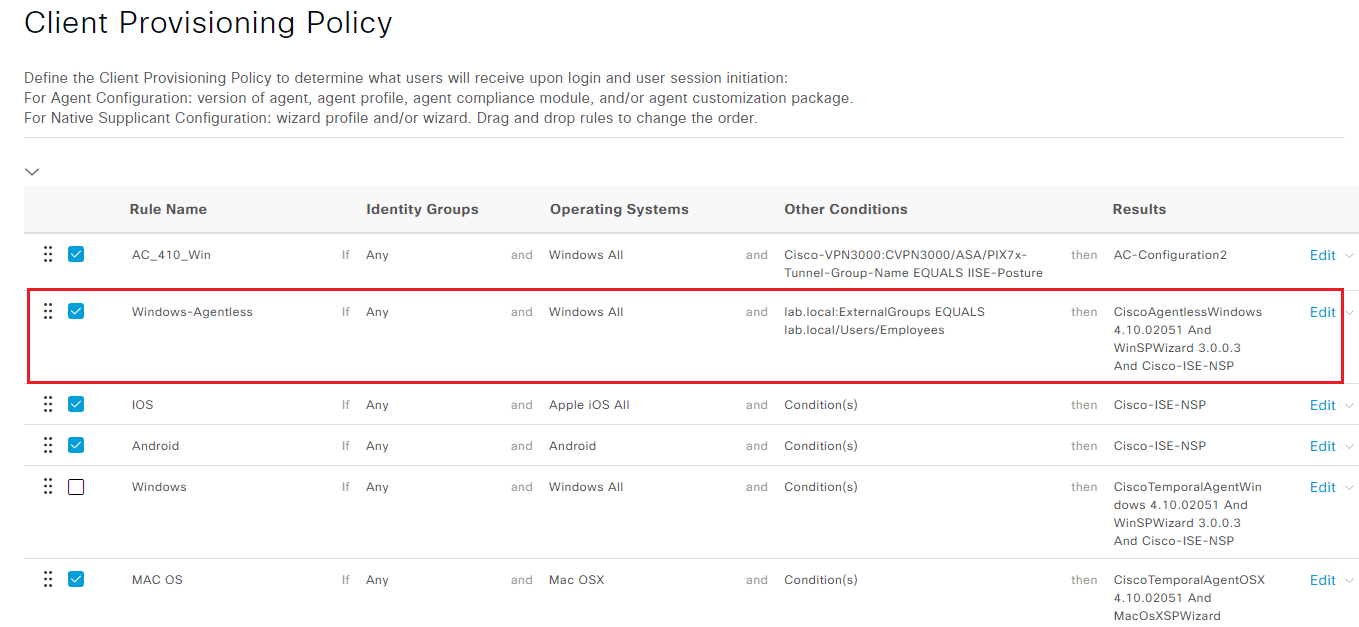The width and height of the screenshot is (1359, 627).
Task: Uncheck the MAC OS rule checkbox
Action: click(x=76, y=579)
